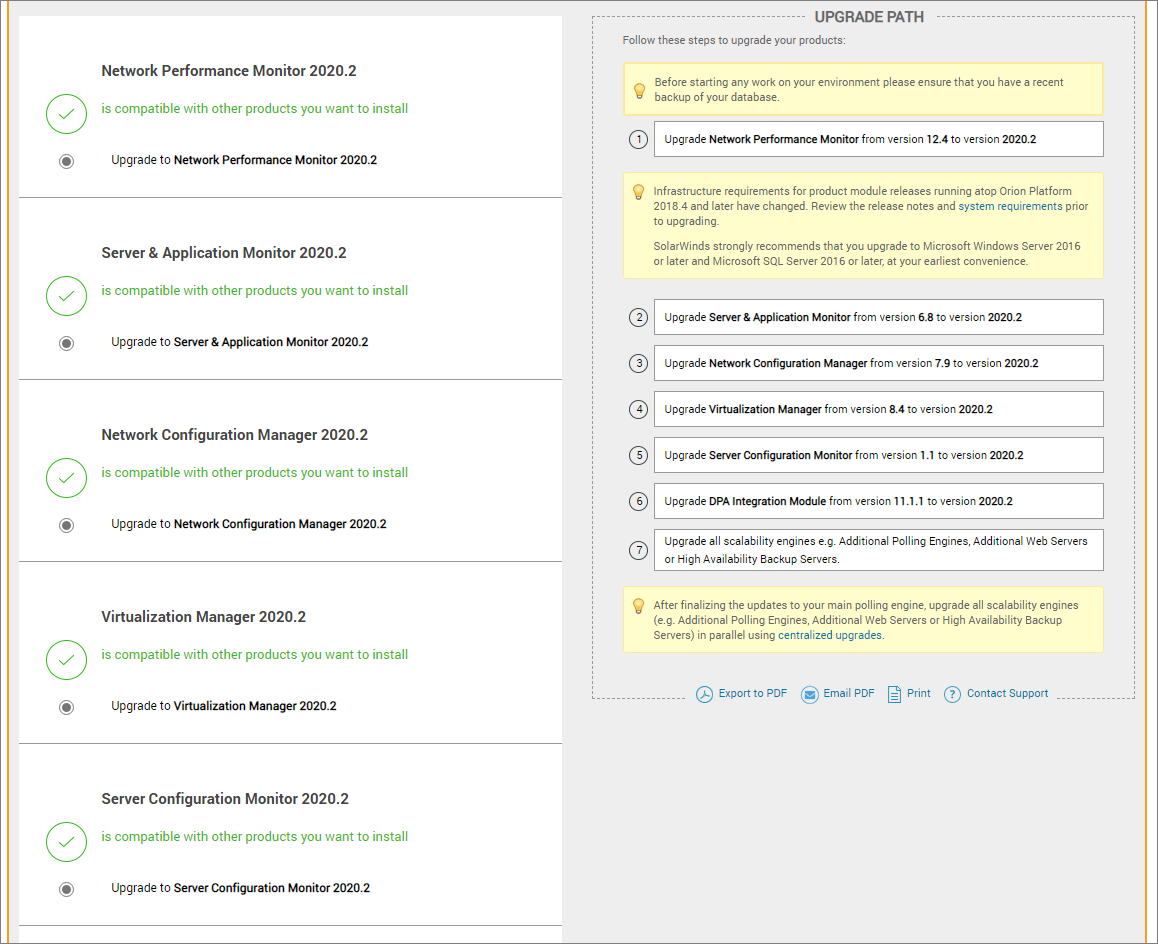Click the Contact Support question mark icon
The image size is (1158, 944).
click(952, 694)
